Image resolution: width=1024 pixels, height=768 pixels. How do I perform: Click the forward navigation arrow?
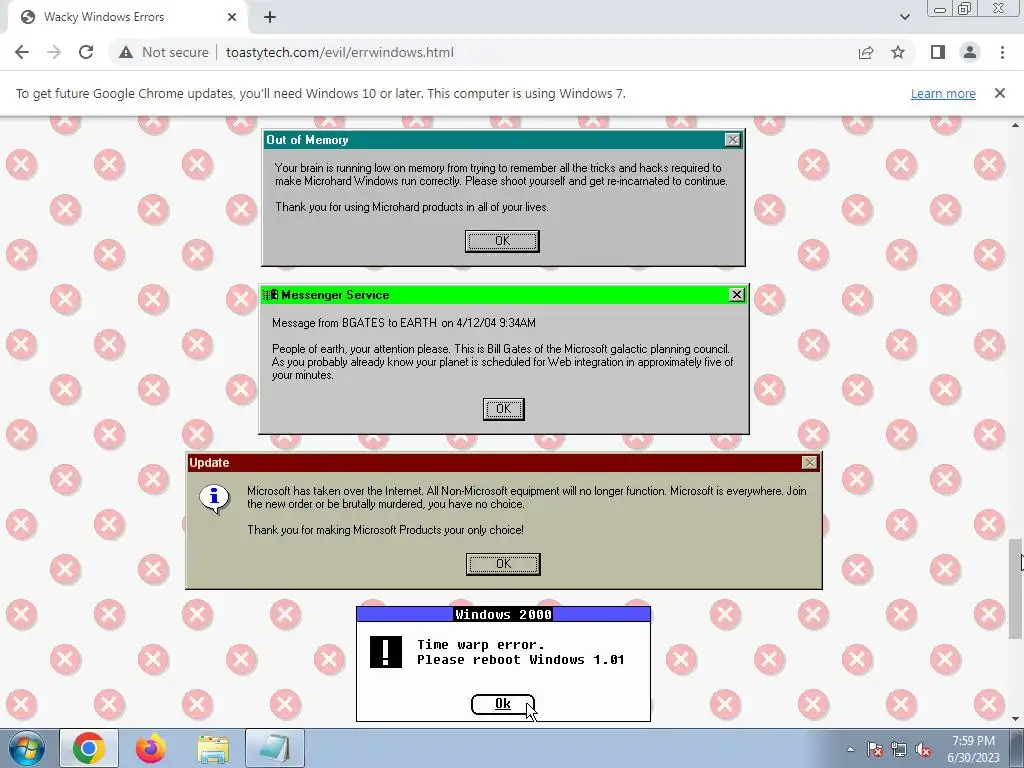pyautogui.click(x=54, y=52)
